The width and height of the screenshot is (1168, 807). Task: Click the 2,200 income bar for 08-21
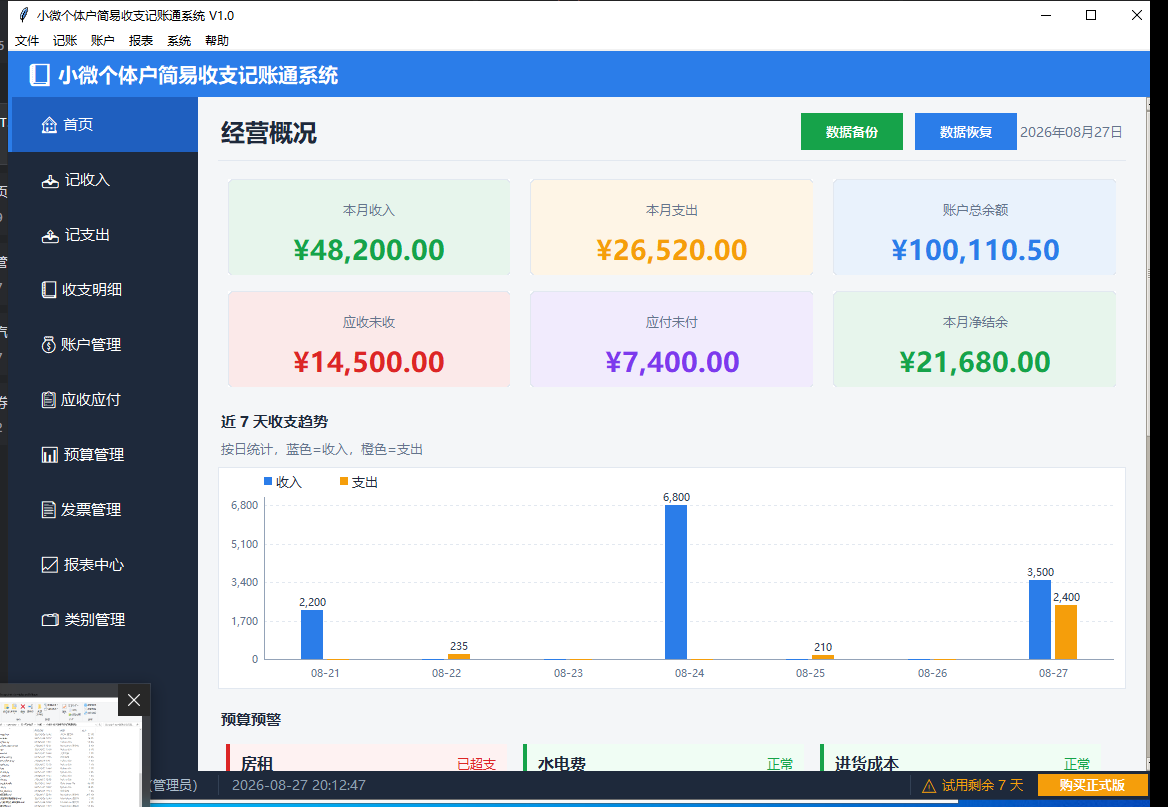pyautogui.click(x=312, y=635)
